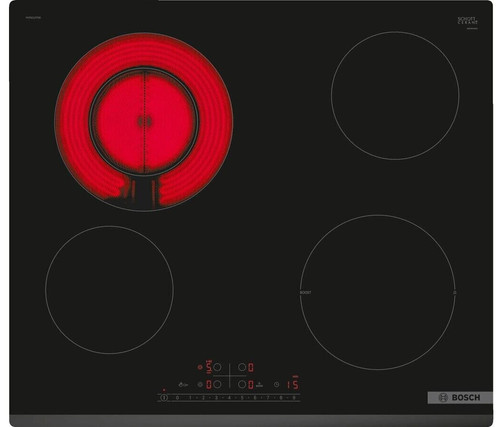Screen dimensions: 500x427
Task: Select the front-right zone selector circle
Action: 242,384
